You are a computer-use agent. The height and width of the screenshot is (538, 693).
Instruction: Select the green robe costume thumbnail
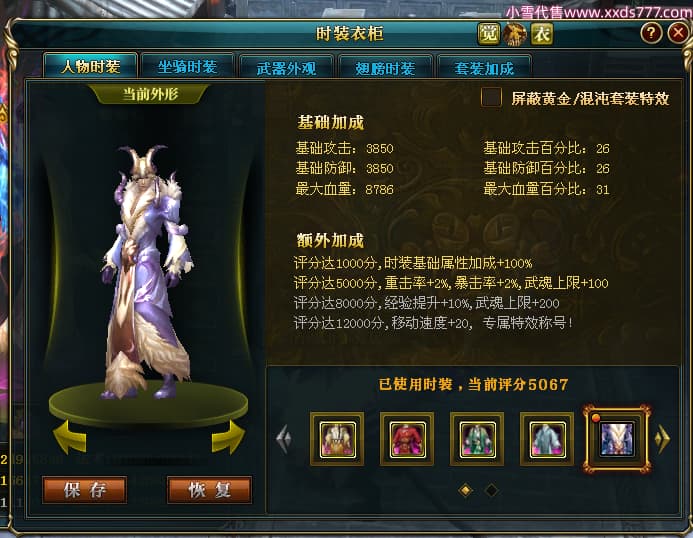pyautogui.click(x=477, y=439)
